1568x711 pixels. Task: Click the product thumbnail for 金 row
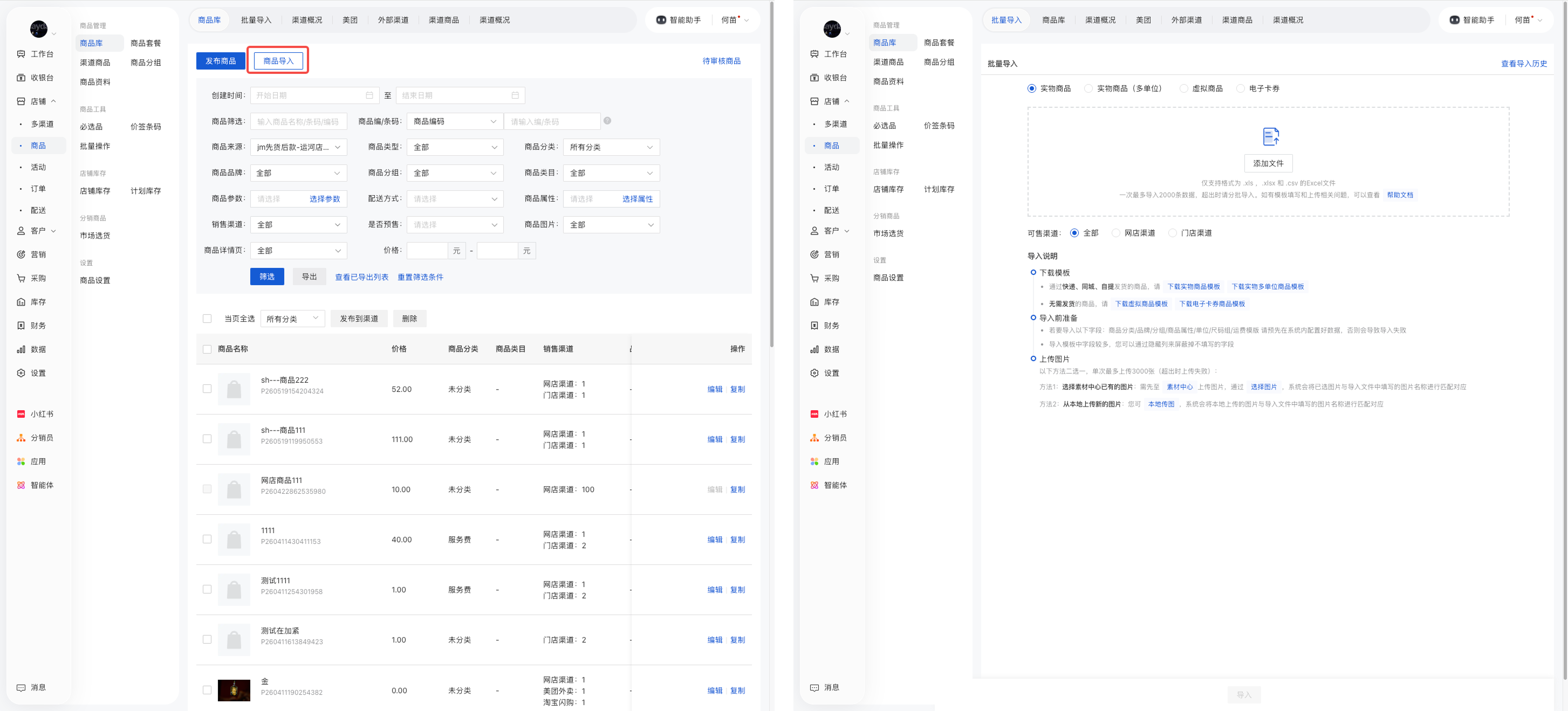(x=234, y=691)
